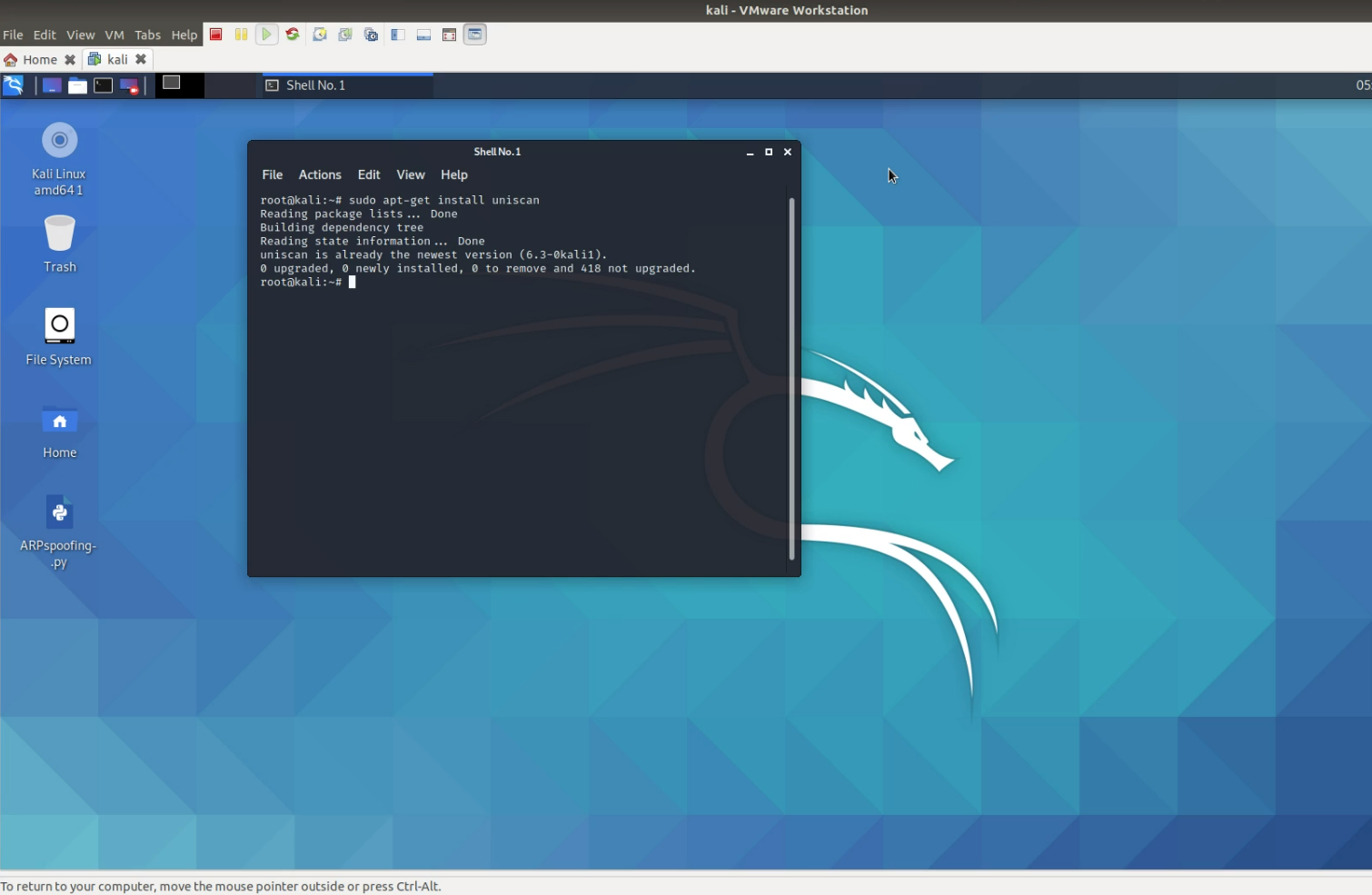1372x895 pixels.
Task: Open the Kali dragon applications menu
Action: tap(14, 85)
